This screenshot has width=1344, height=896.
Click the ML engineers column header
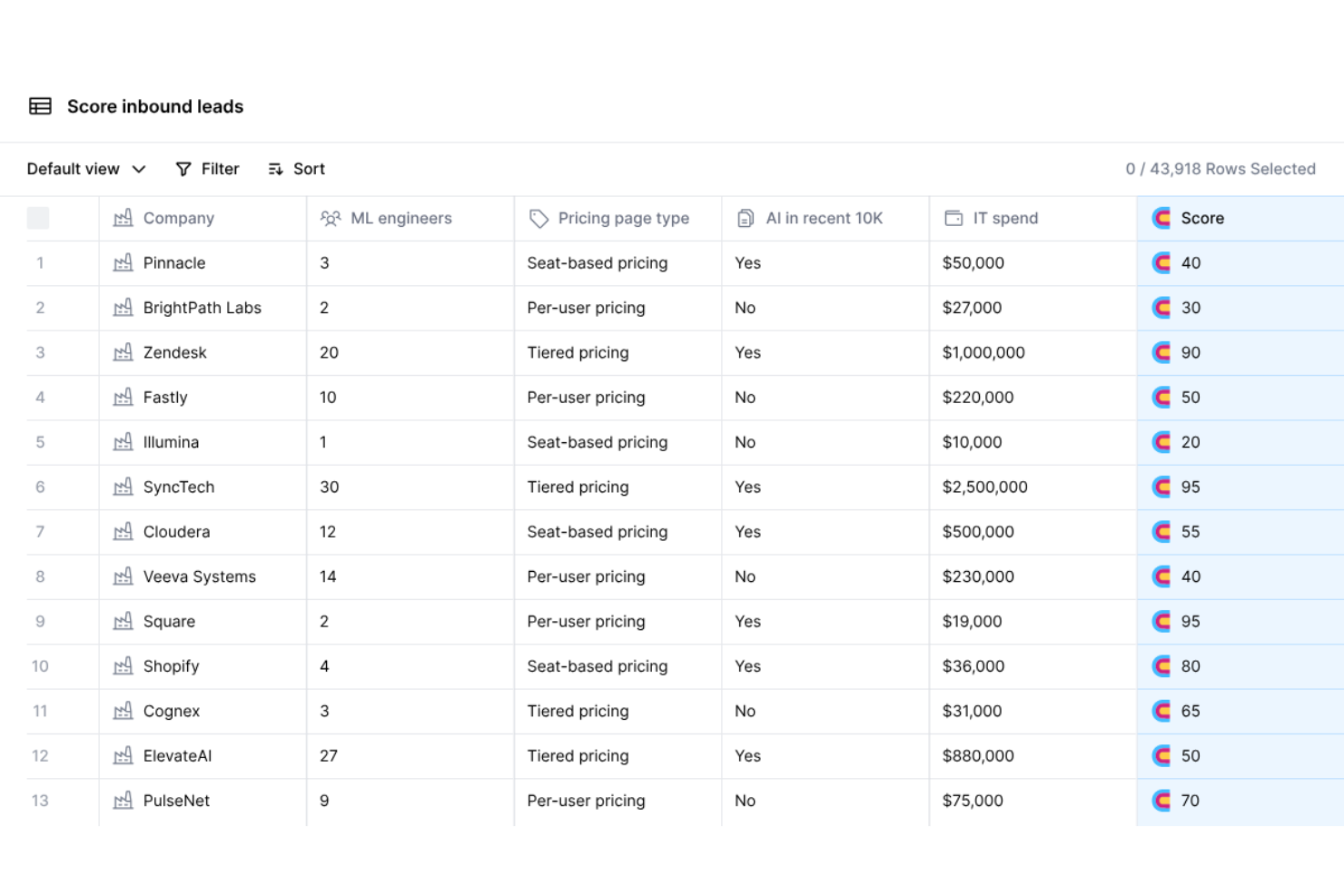click(410, 218)
